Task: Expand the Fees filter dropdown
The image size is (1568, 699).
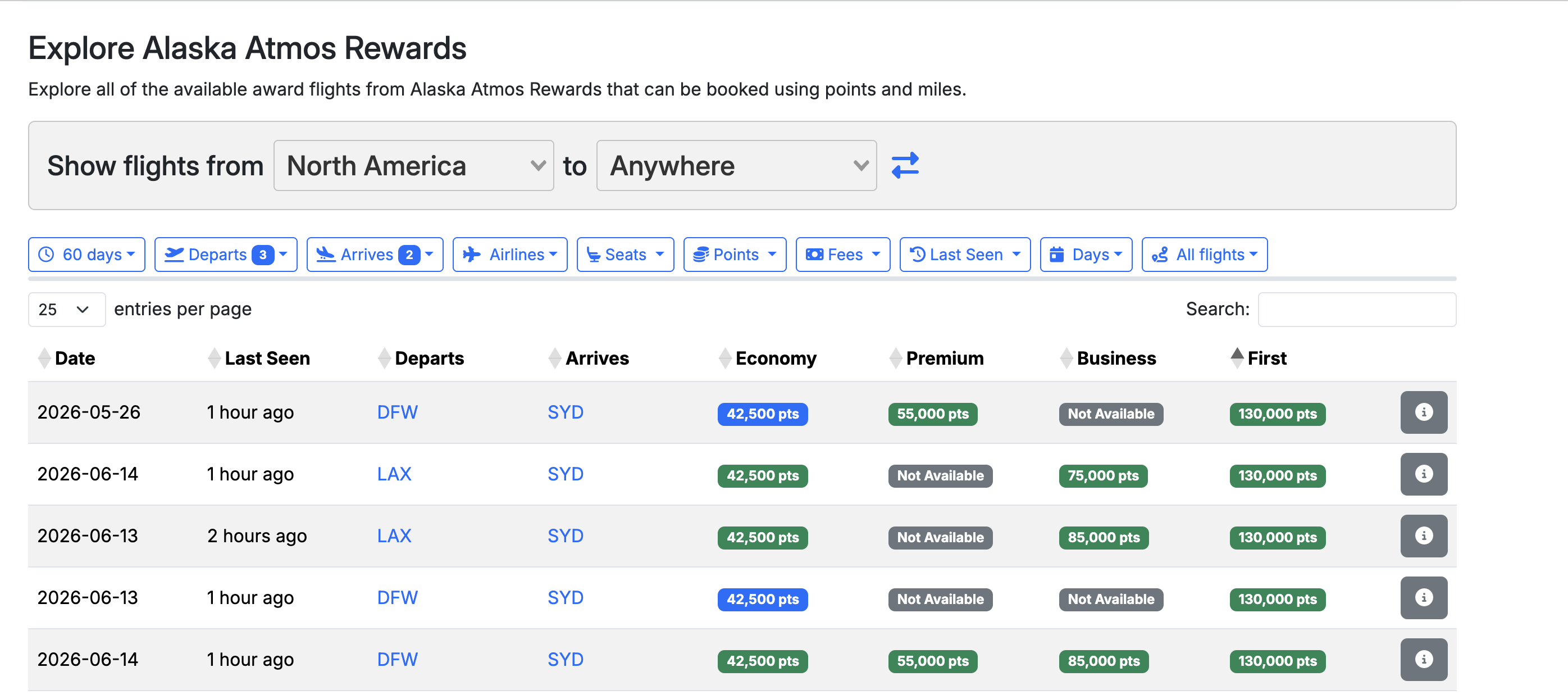Action: pos(843,255)
